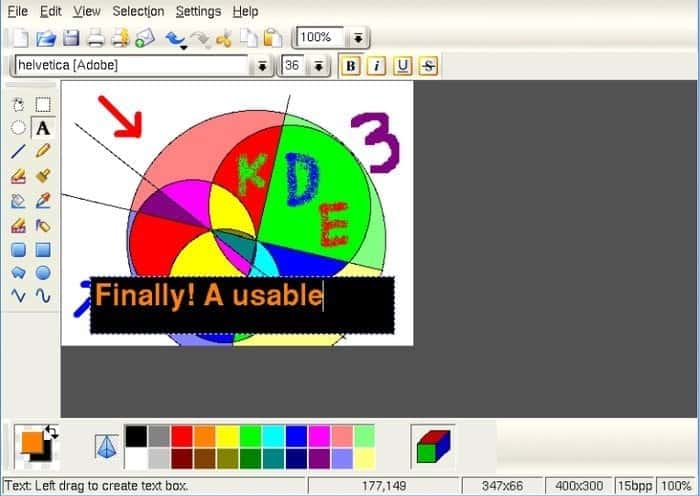Screen dimensions: 700x496
Task: Select the Text tool (letter A)
Action: click(43, 128)
